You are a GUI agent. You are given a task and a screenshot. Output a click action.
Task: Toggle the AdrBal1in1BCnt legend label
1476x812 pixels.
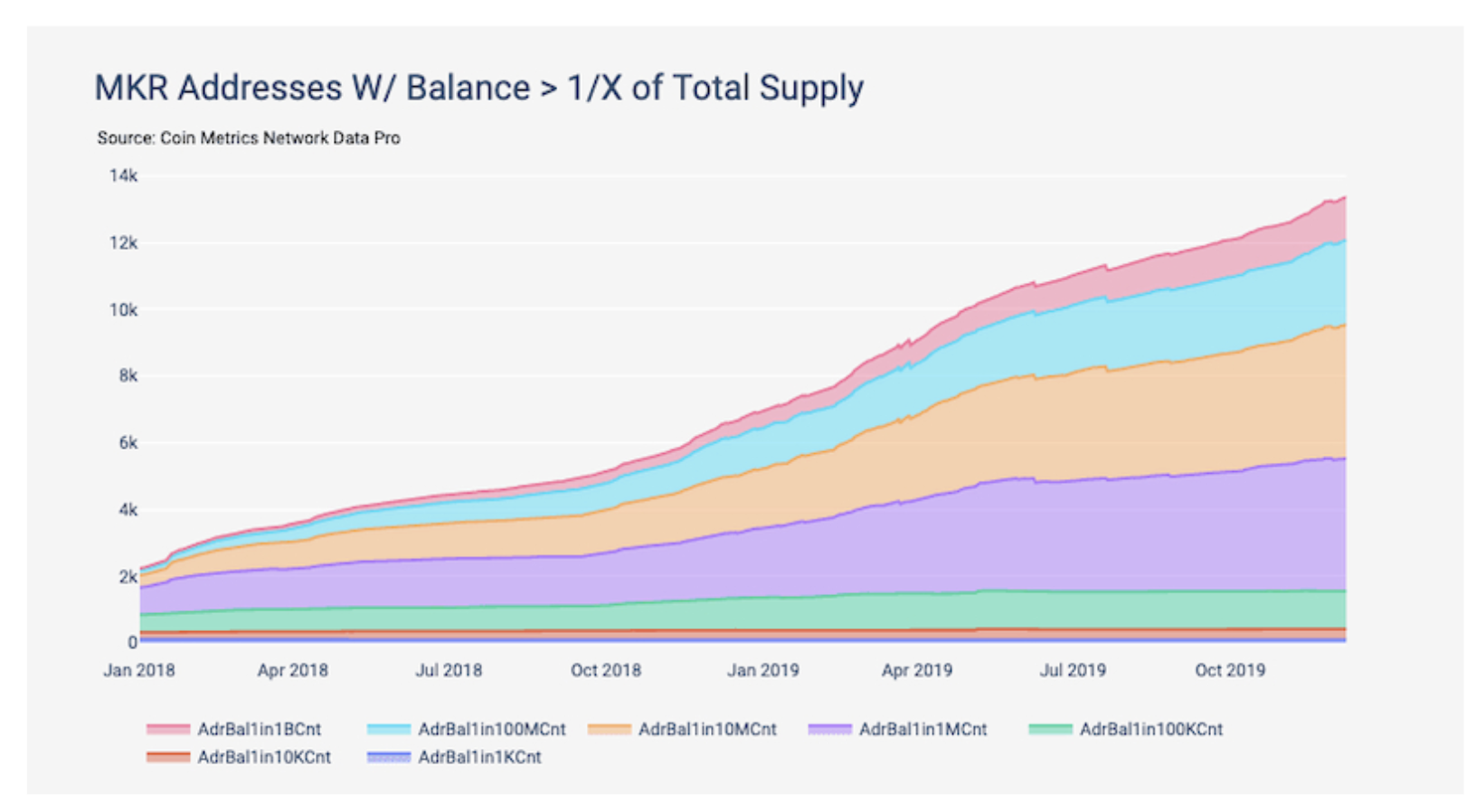tap(260, 729)
